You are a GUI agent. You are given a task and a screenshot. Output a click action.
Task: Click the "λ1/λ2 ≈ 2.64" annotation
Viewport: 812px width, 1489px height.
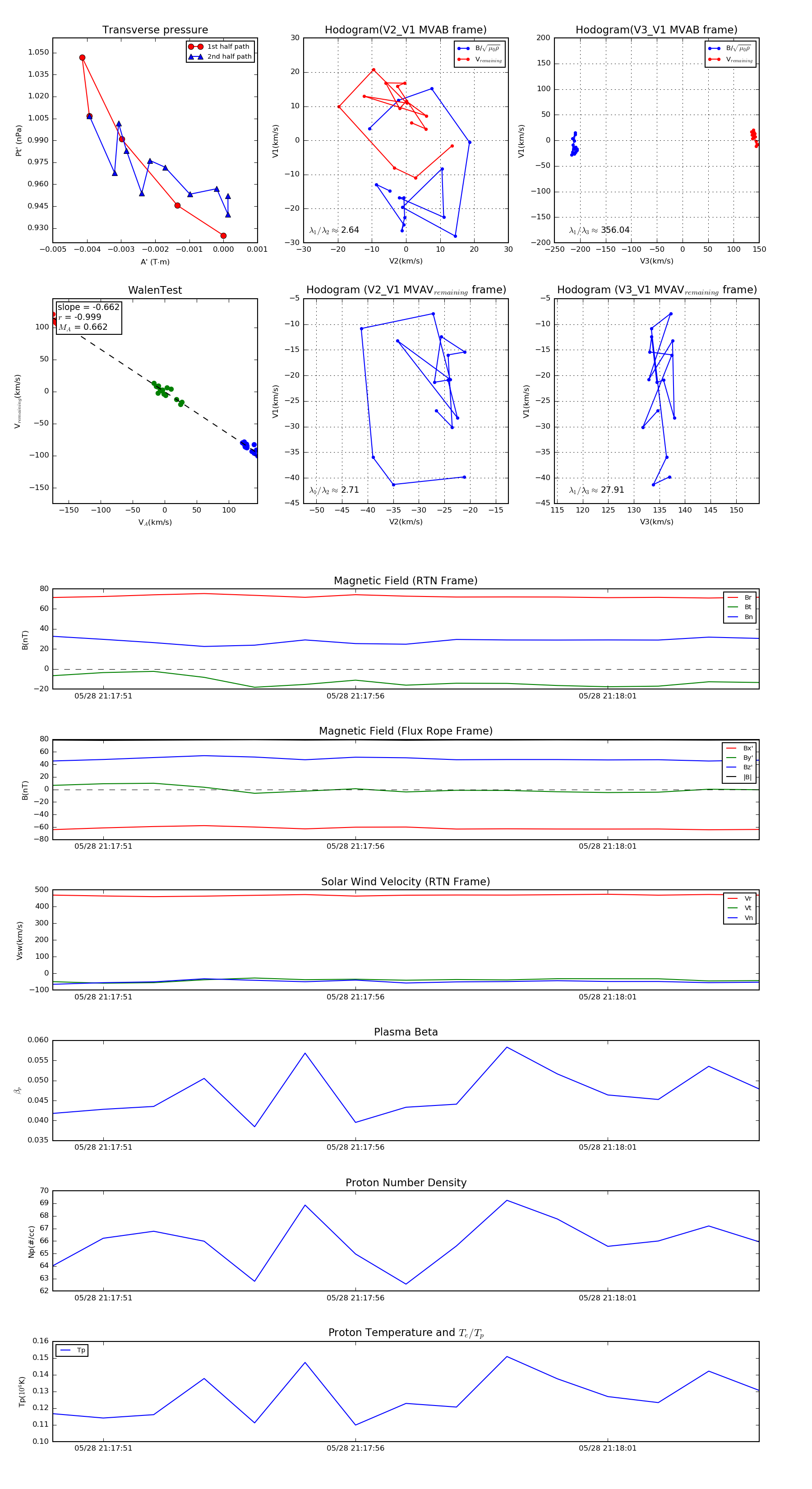tap(334, 230)
